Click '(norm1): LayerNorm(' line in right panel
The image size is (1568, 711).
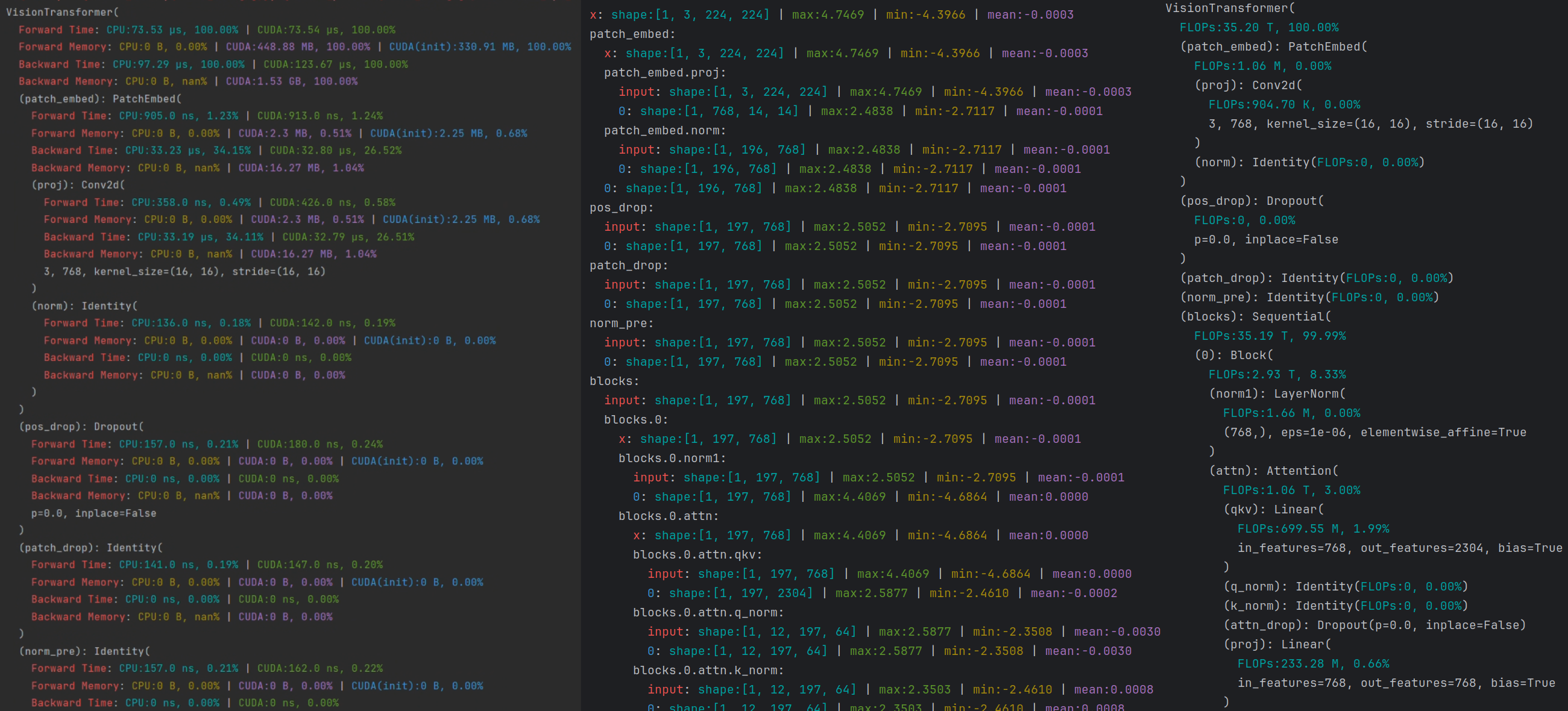coord(1276,393)
